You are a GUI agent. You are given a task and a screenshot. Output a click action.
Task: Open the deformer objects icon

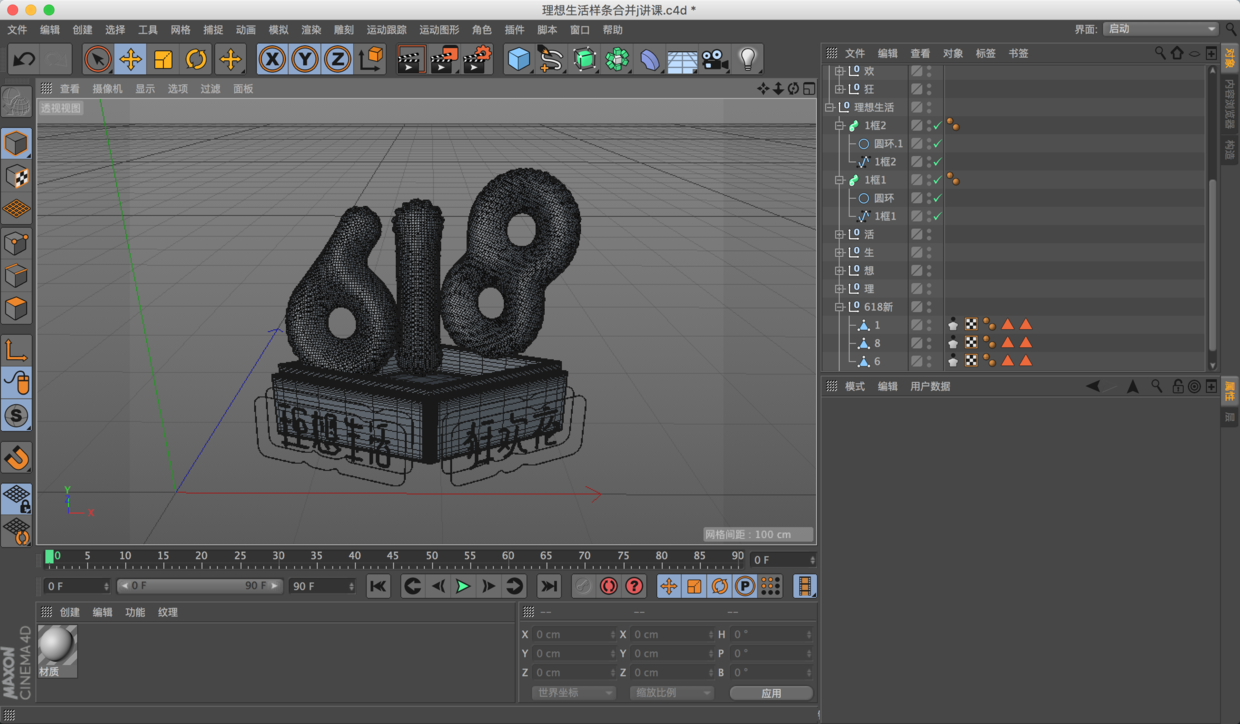coord(650,59)
